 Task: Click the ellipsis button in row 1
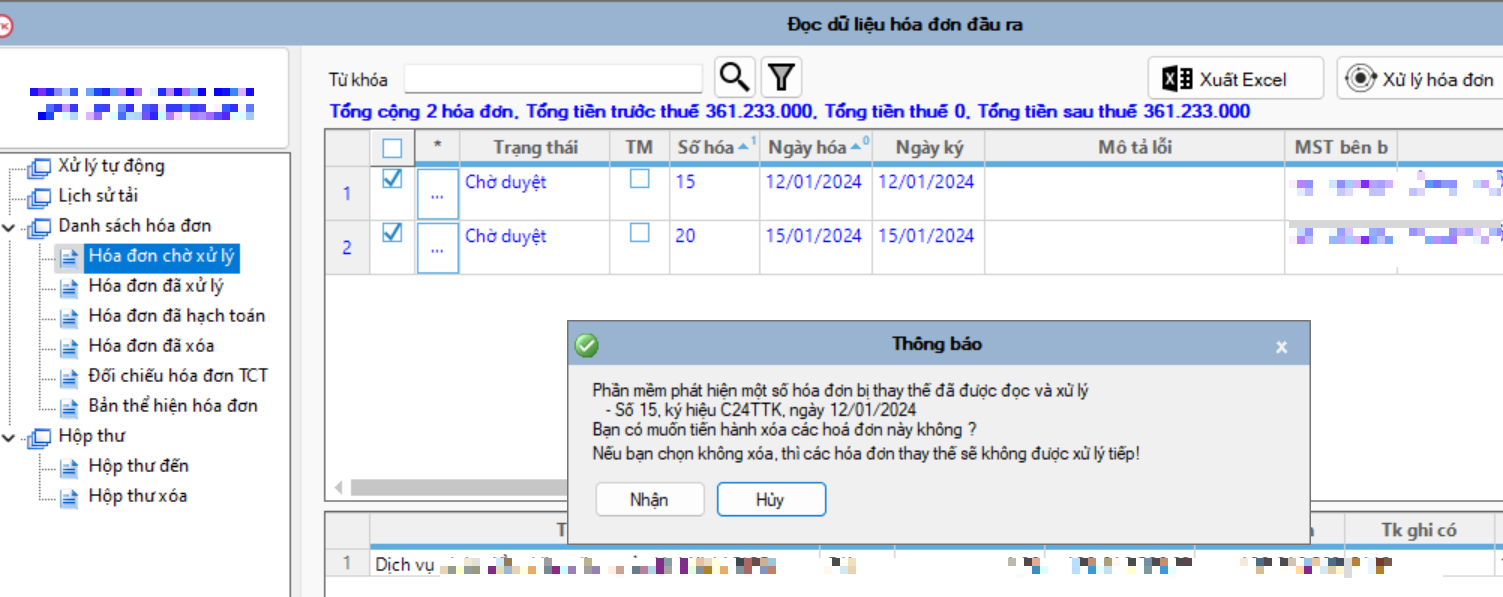437,195
